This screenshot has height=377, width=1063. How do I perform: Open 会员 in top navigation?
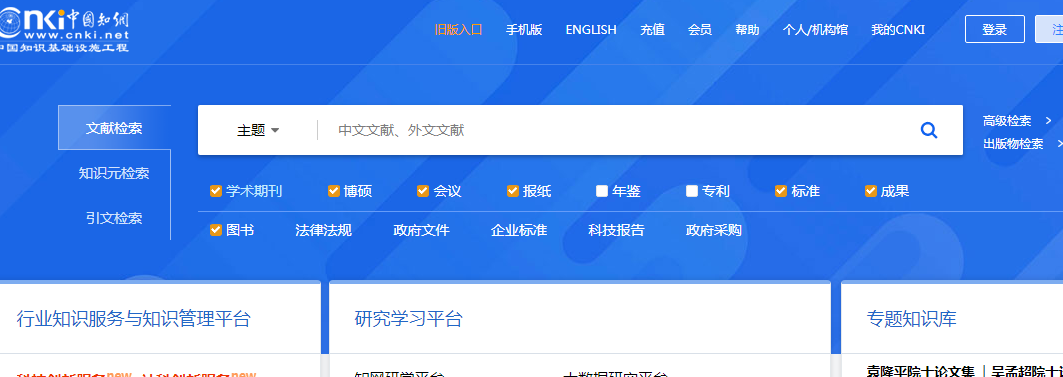[700, 30]
